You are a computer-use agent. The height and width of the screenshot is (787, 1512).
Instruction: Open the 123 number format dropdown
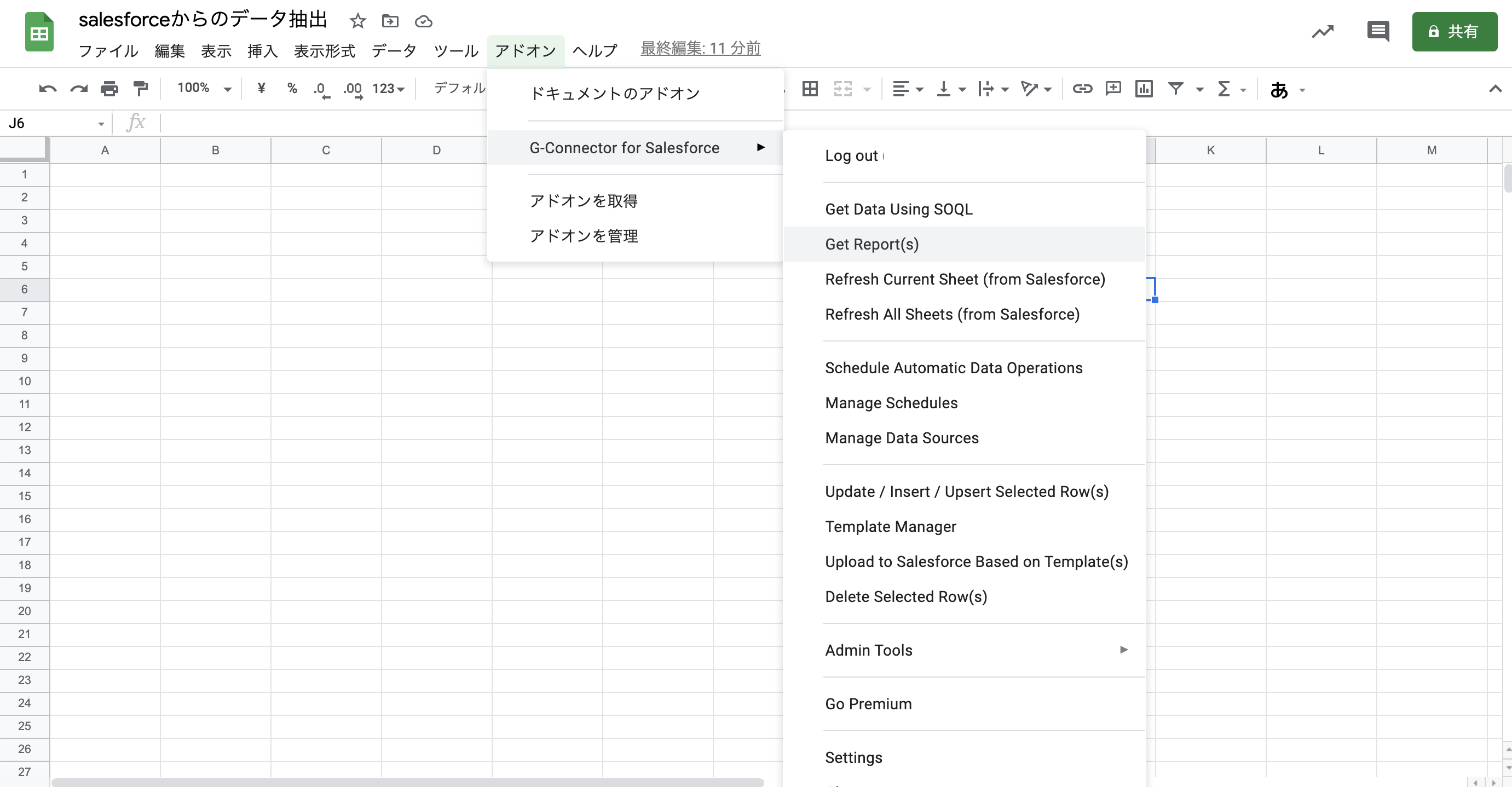(389, 89)
